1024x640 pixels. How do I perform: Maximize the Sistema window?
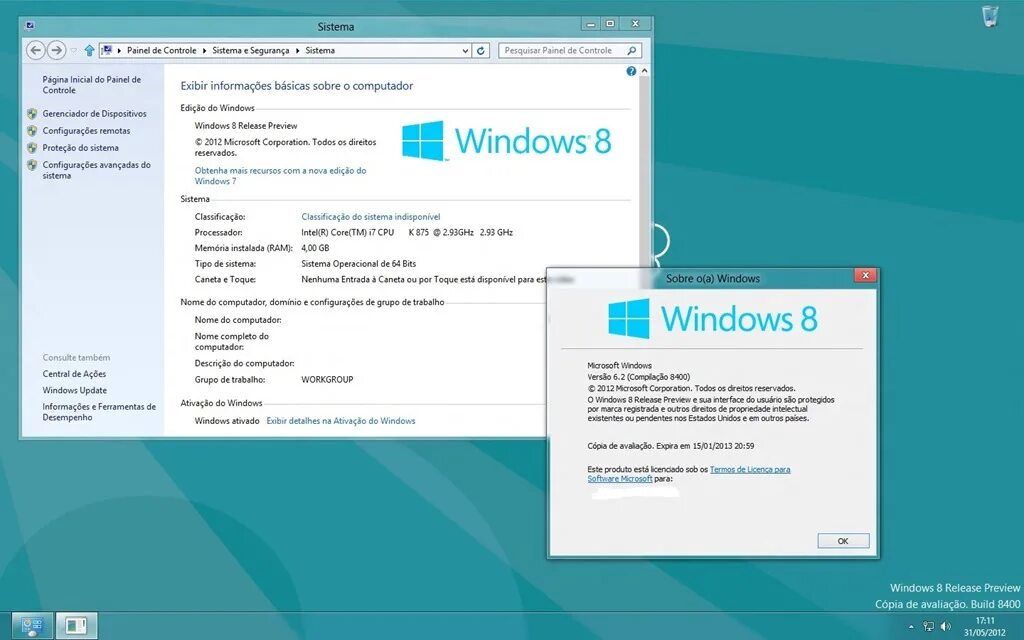tap(610, 24)
